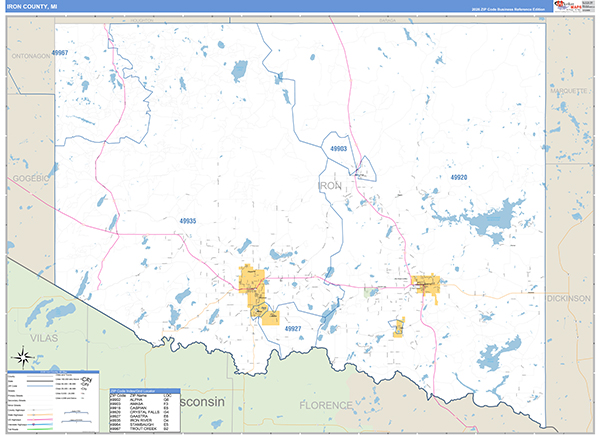The width and height of the screenshot is (600, 435).
Task: Click the ZIP Code line sample in the legend
Action: tap(40, 386)
